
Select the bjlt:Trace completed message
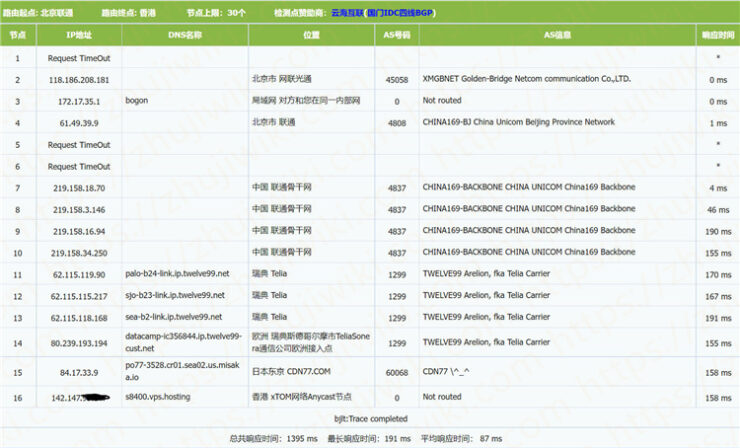370,419
